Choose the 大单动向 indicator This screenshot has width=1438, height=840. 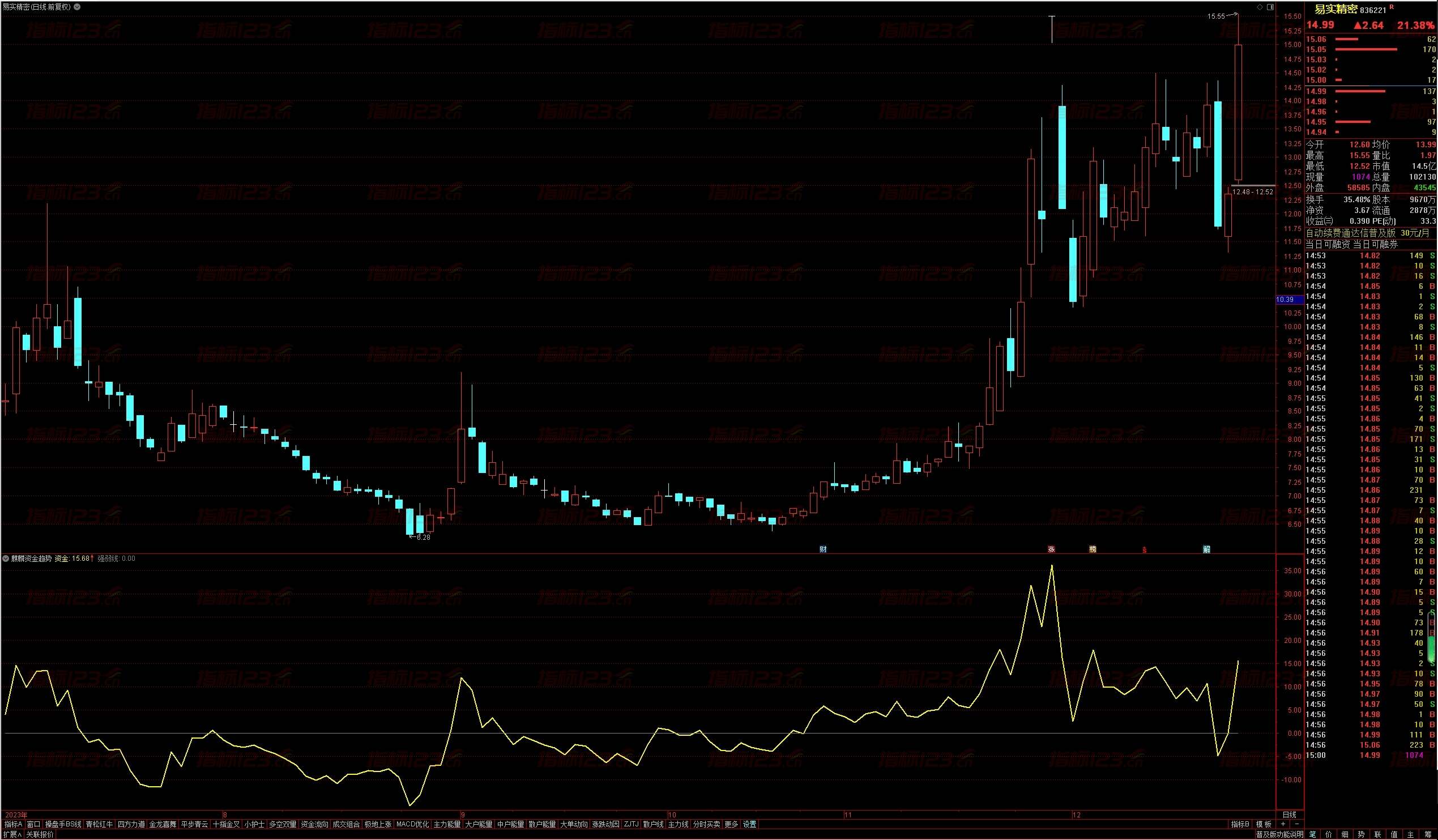click(x=574, y=824)
